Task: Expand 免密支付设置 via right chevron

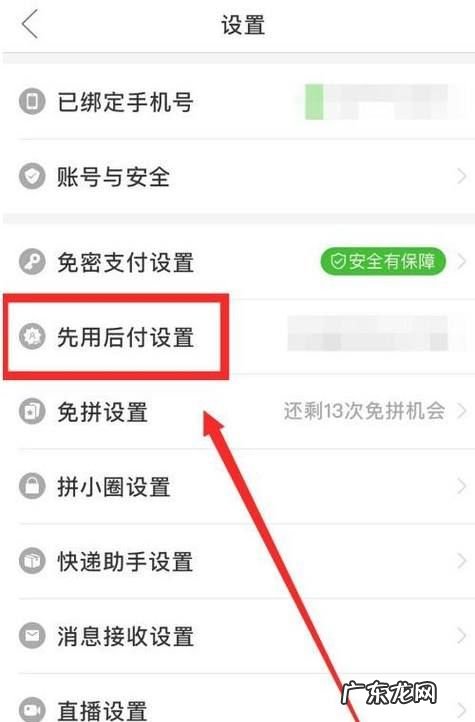Action: point(462,262)
